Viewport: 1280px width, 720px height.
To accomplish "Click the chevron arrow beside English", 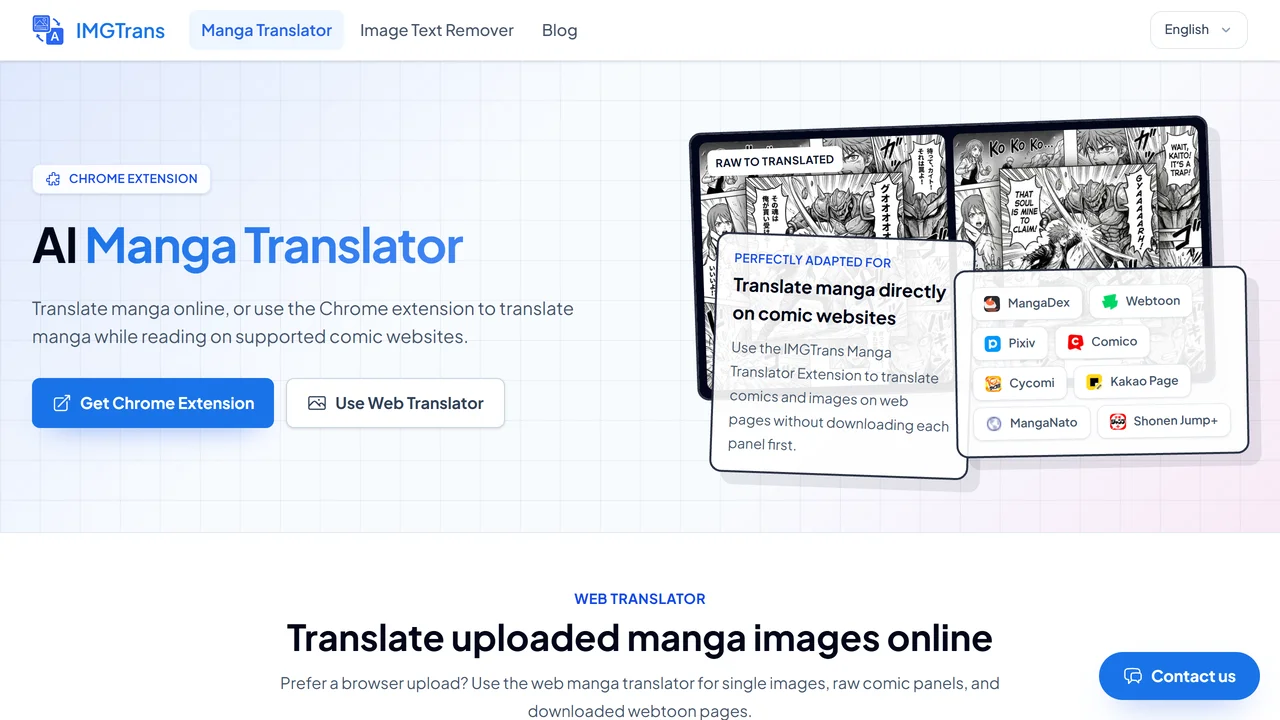I will 1226,30.
